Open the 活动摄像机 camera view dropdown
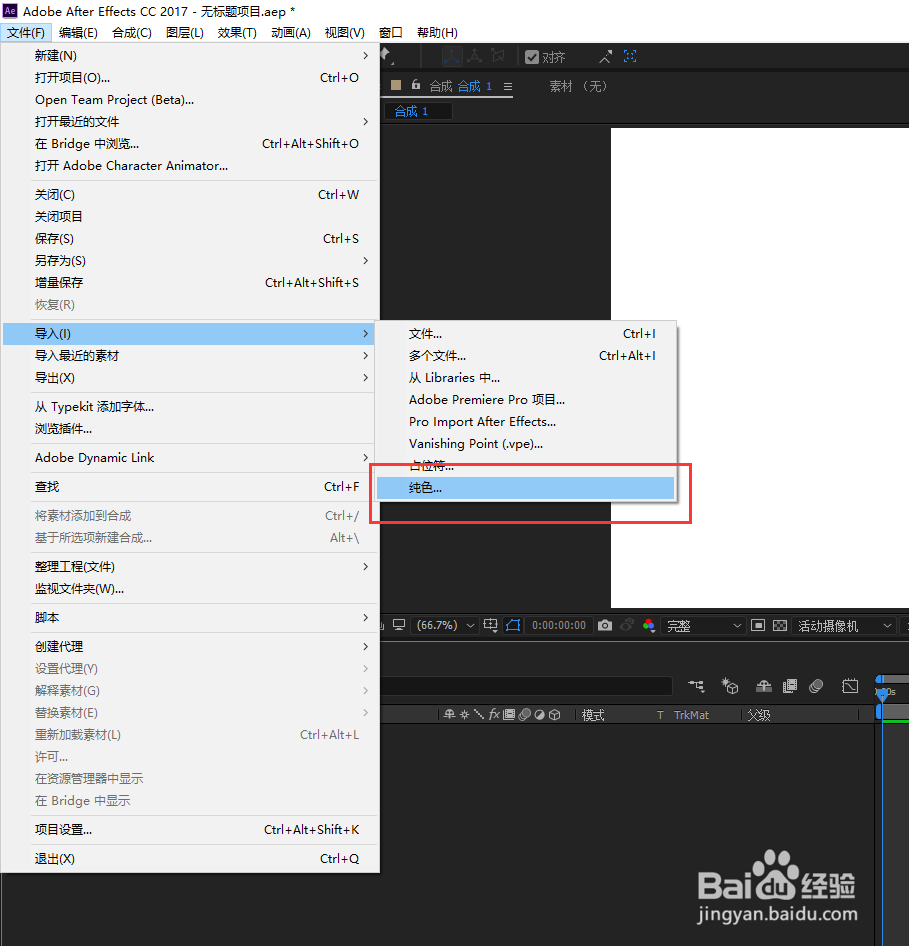This screenshot has width=909, height=946. click(x=844, y=626)
